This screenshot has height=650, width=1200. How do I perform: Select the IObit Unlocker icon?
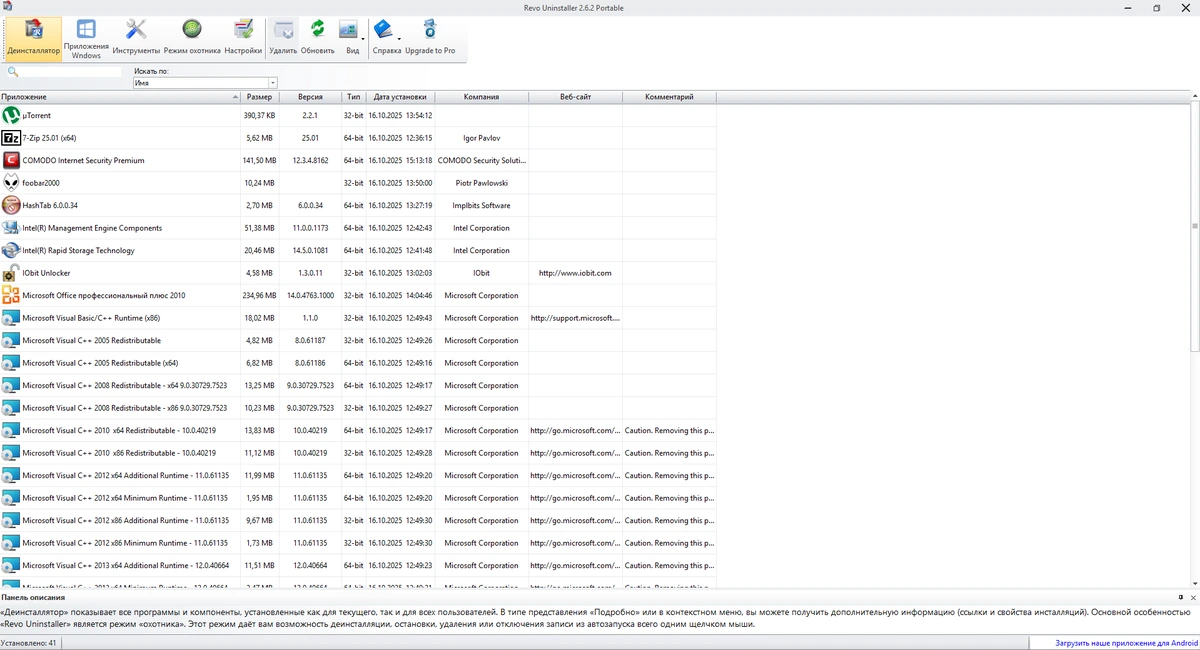click(11, 273)
